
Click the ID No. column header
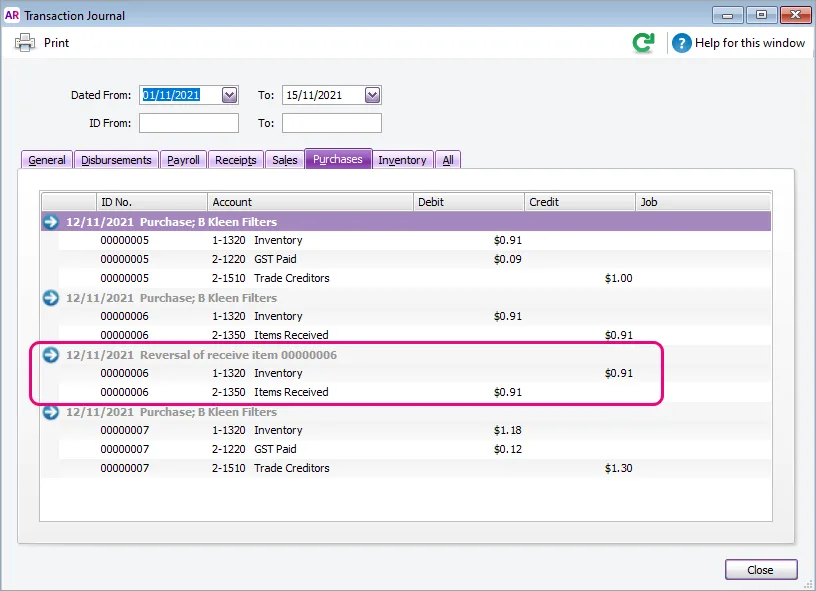(151, 202)
